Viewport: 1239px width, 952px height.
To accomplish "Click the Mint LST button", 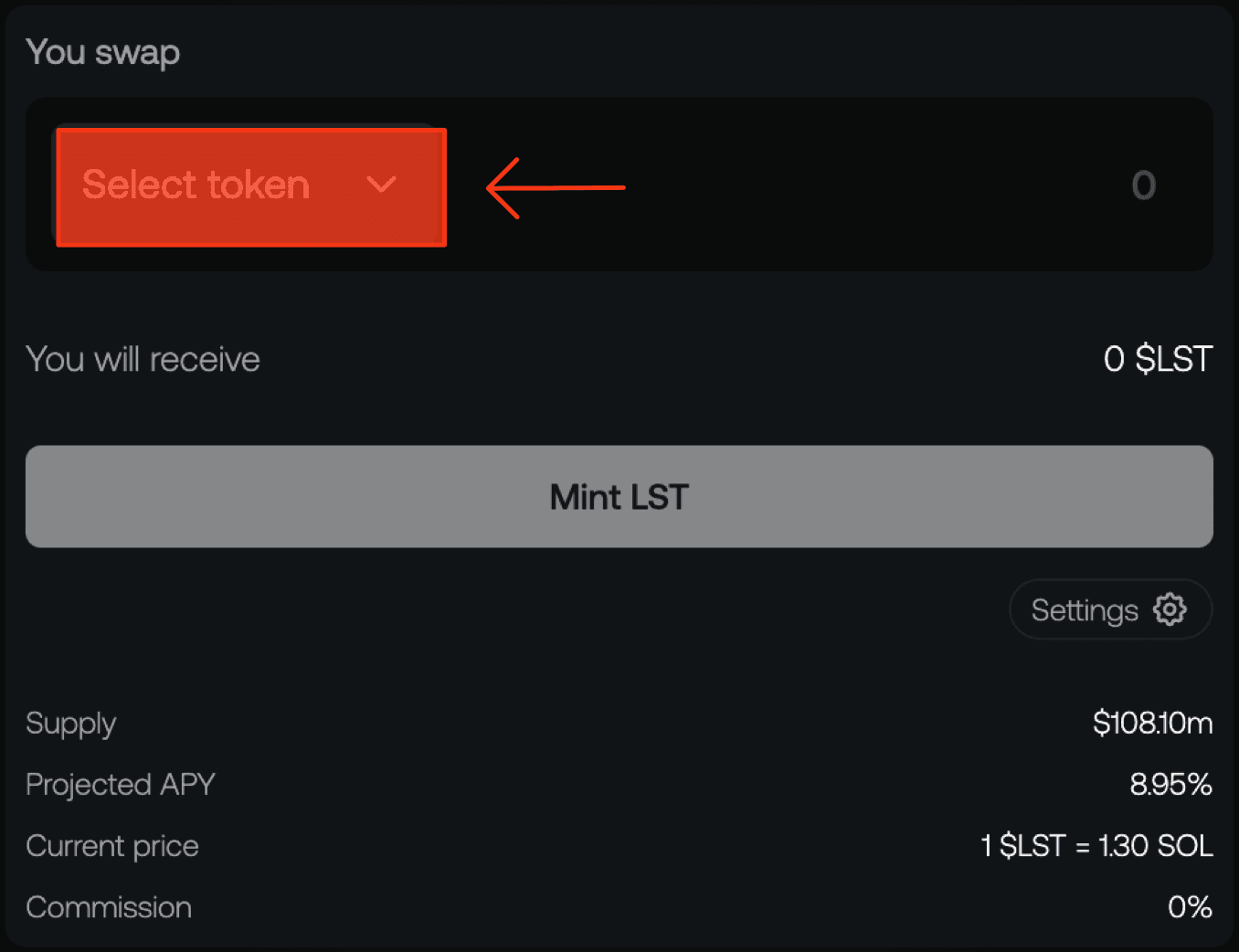I will coord(619,496).
